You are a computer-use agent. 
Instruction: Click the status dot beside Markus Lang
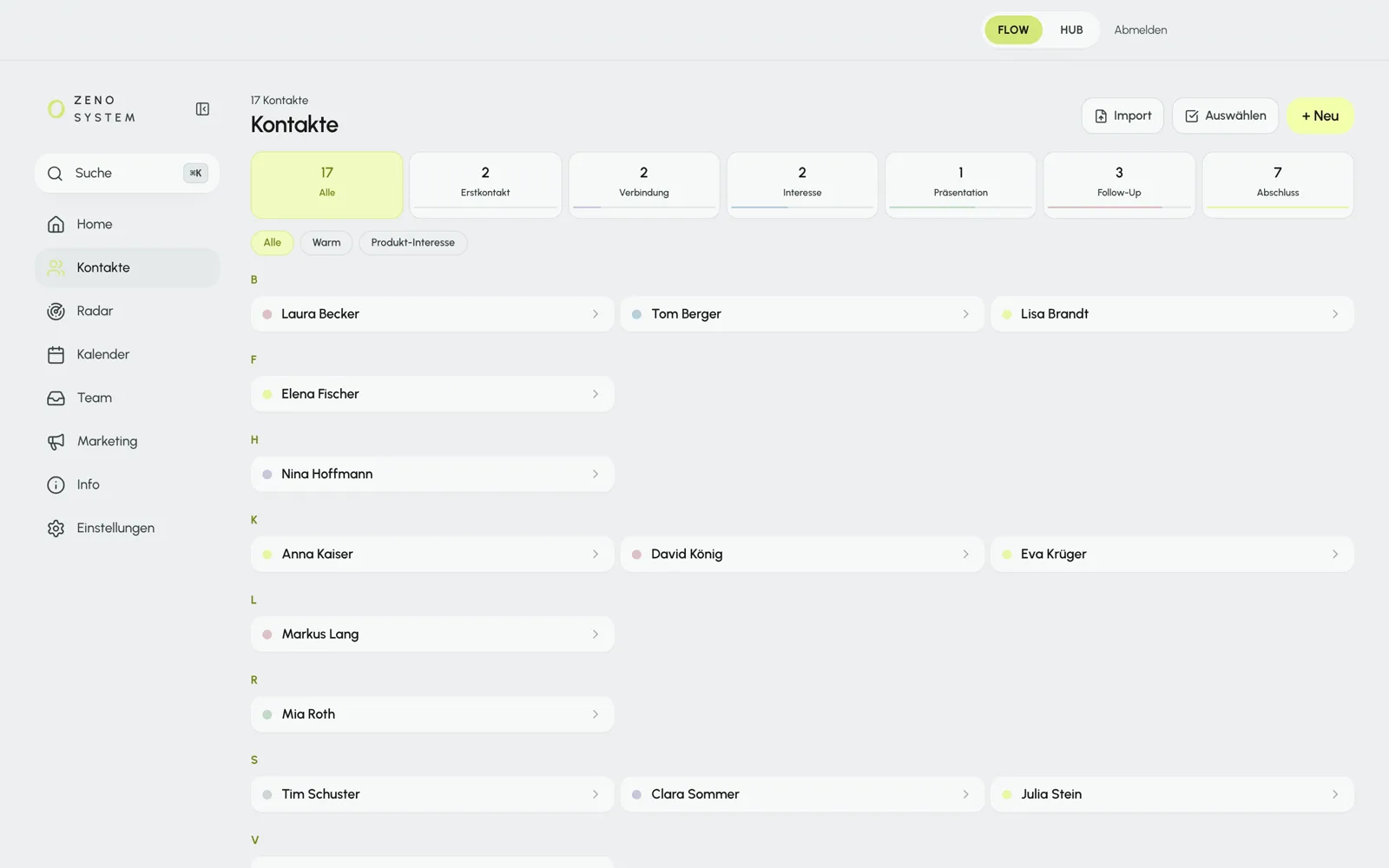tap(267, 635)
